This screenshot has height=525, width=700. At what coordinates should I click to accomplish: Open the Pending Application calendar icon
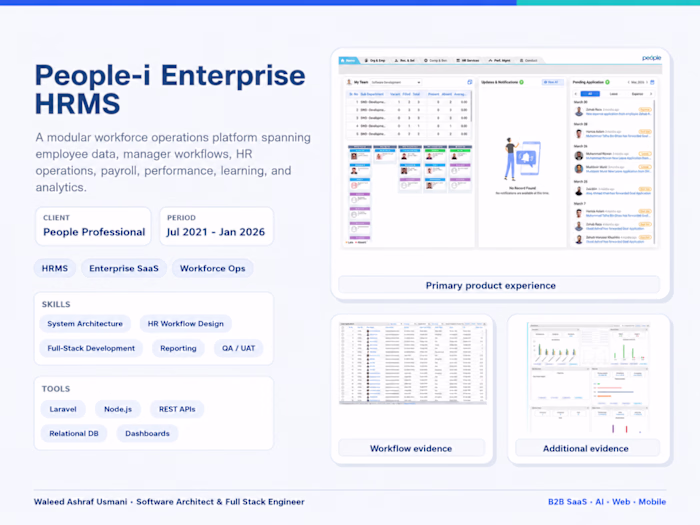click(x=652, y=82)
